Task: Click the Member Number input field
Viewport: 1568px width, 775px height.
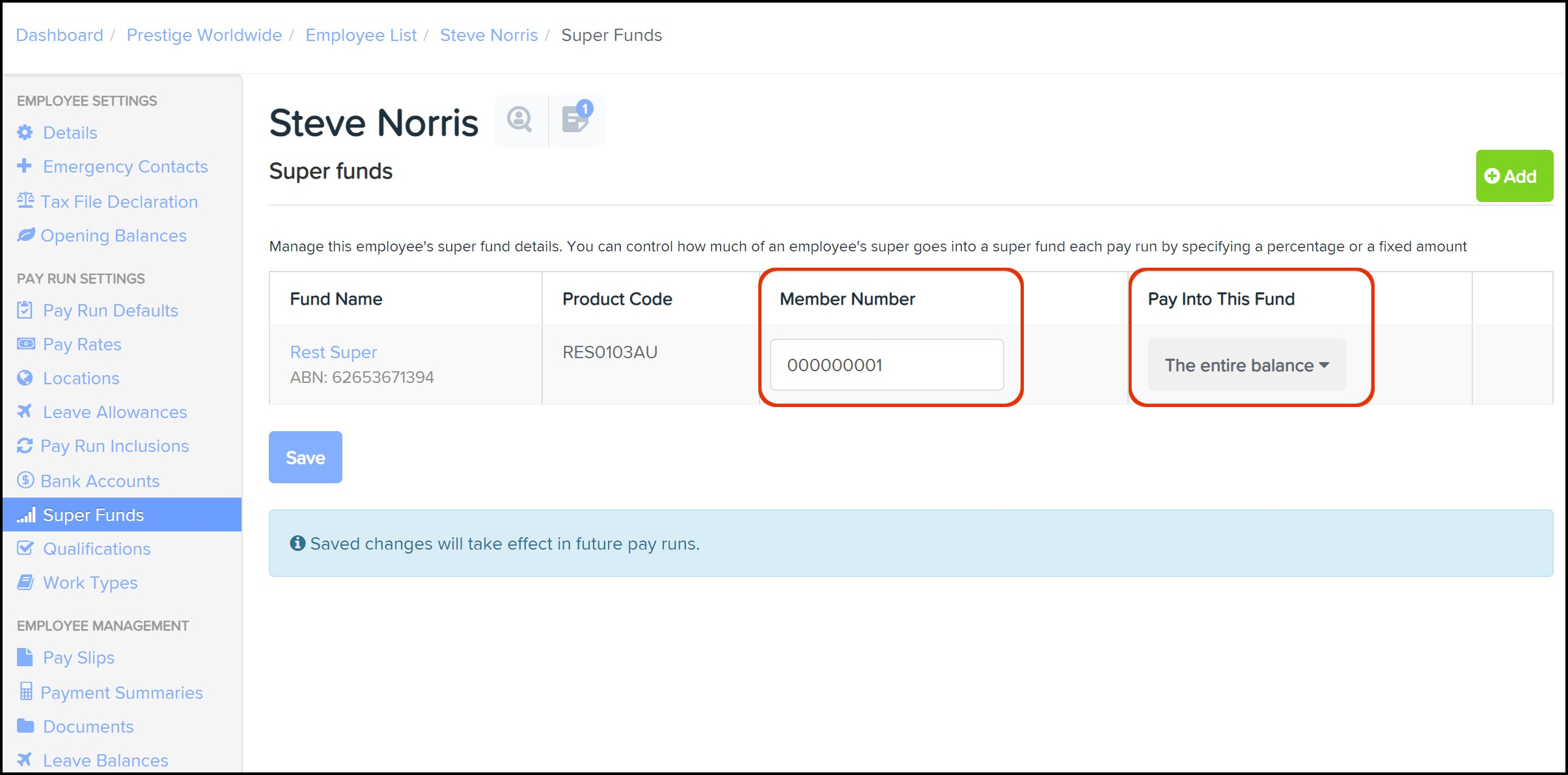Action: click(887, 365)
